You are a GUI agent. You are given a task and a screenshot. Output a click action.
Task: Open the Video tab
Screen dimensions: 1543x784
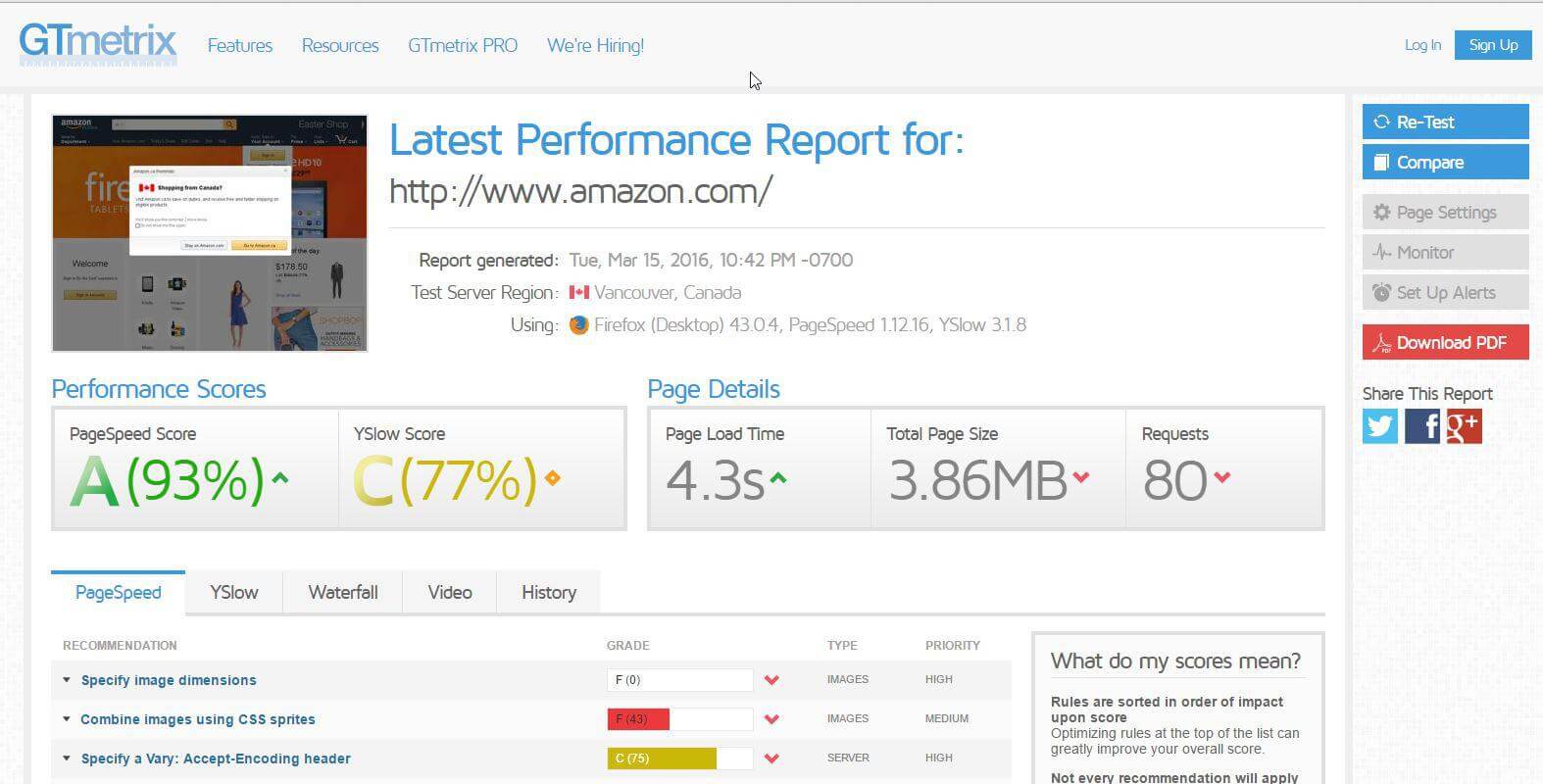(450, 593)
